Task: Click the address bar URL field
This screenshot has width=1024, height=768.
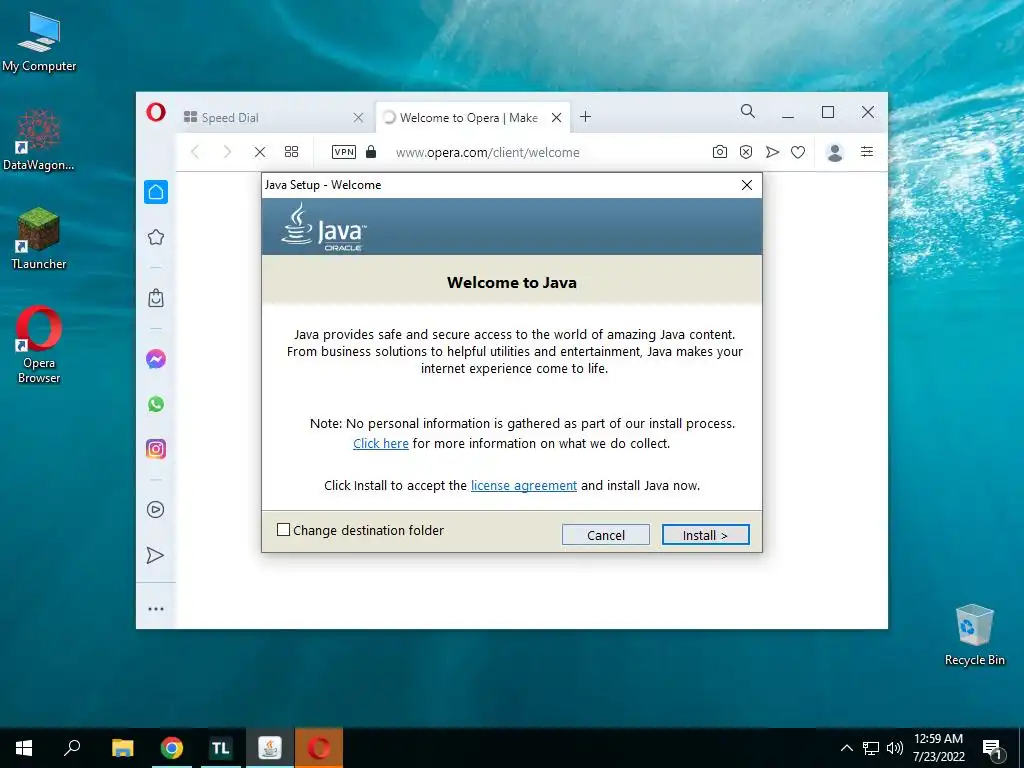Action: point(487,152)
